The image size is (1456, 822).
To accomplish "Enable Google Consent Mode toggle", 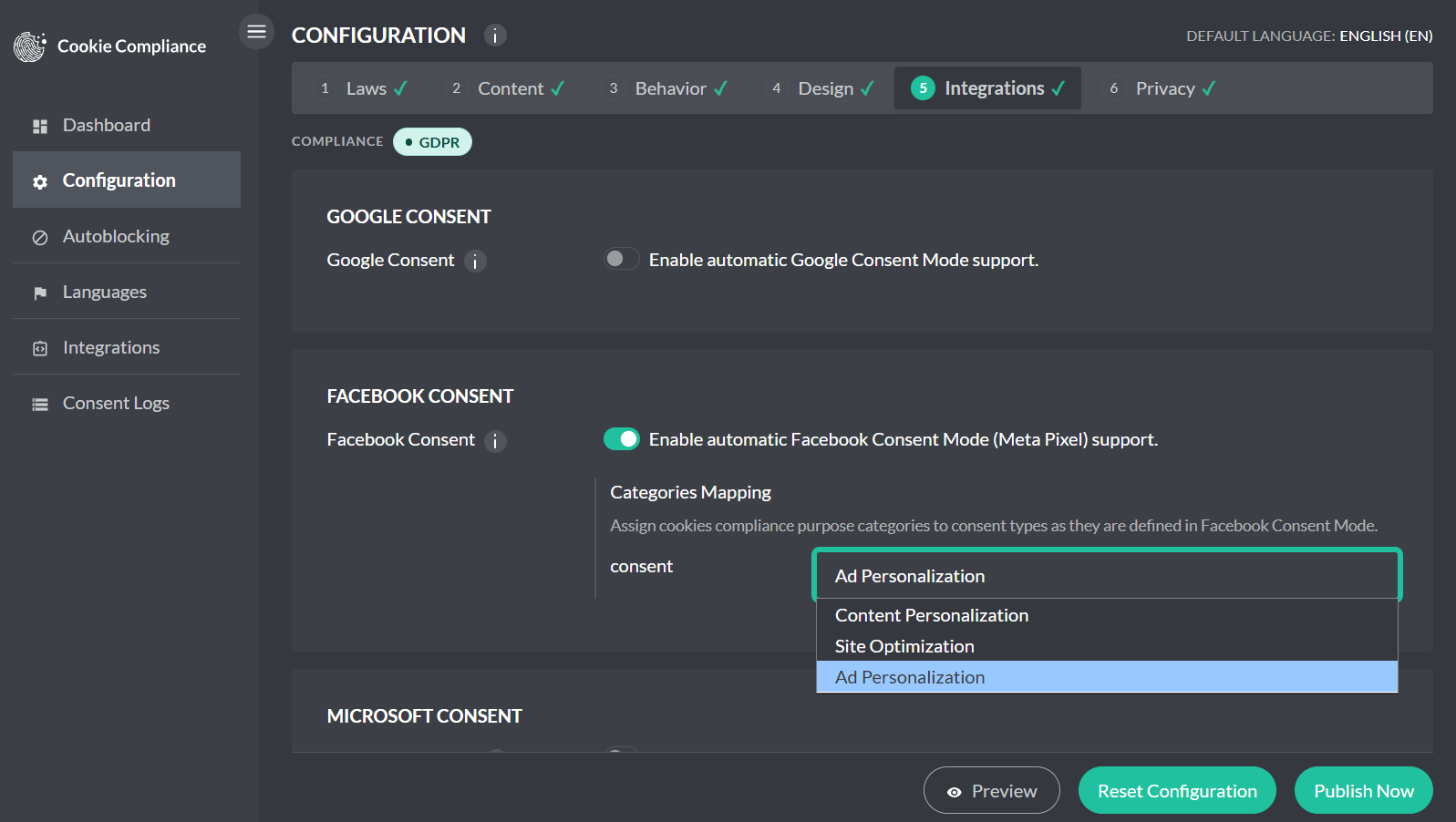I will [622, 260].
